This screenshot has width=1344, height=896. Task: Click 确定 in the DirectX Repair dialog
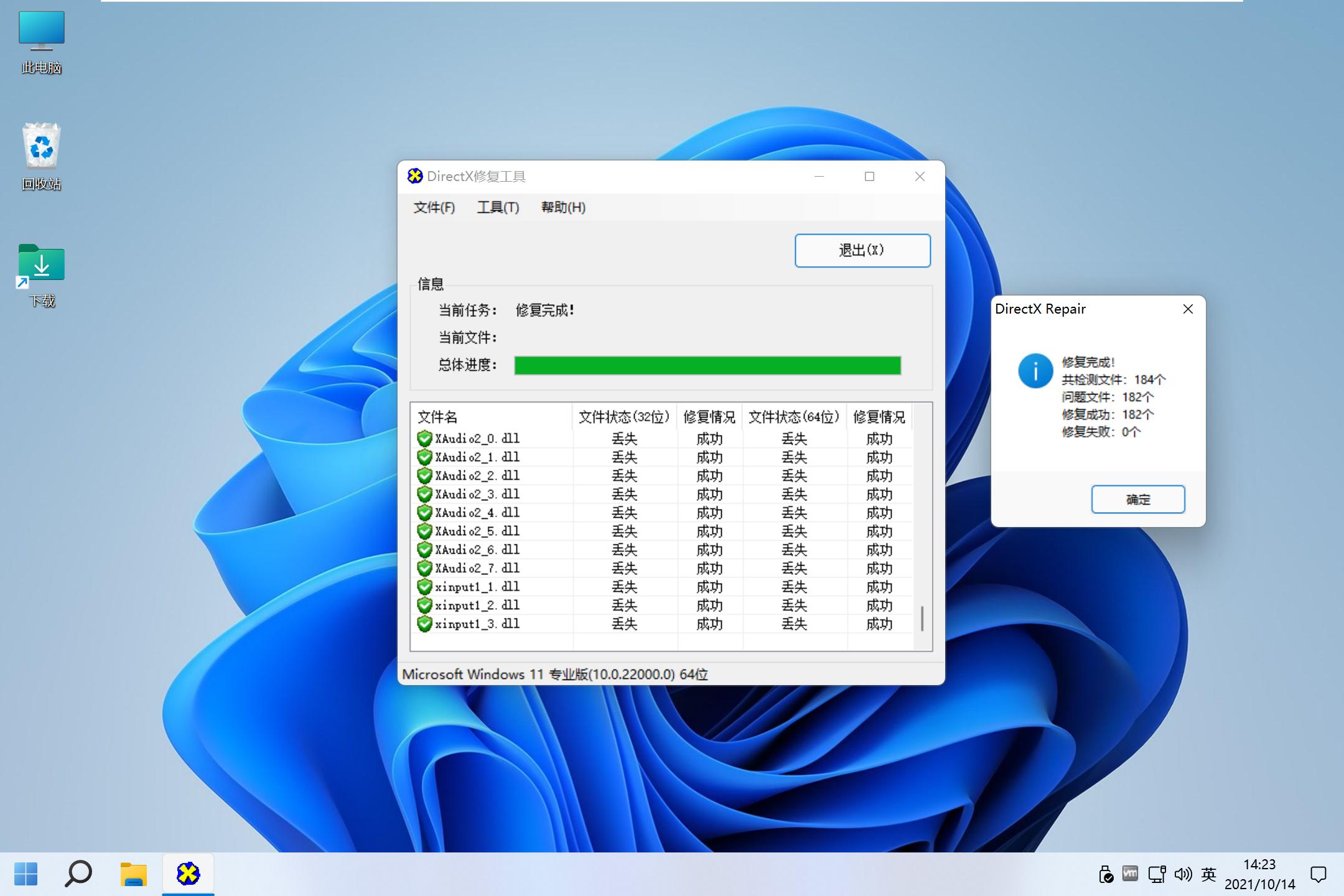1137,499
